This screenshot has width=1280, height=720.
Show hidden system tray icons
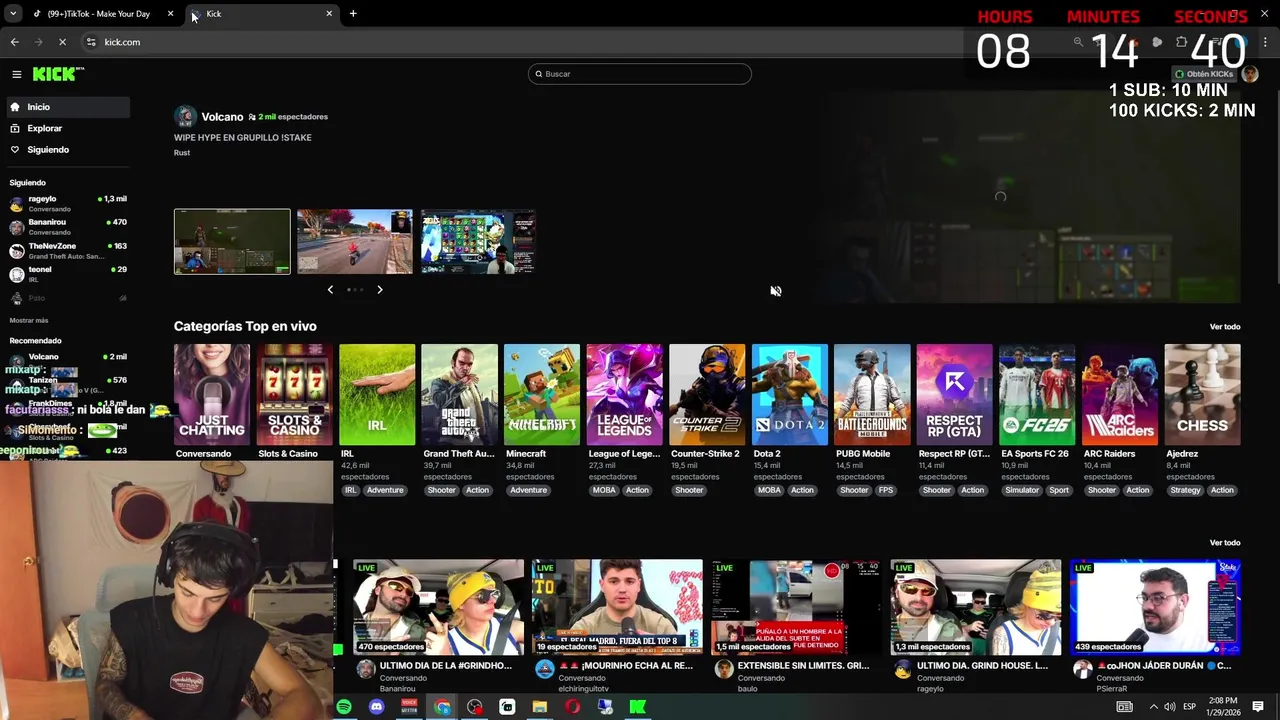pyautogui.click(x=1154, y=707)
